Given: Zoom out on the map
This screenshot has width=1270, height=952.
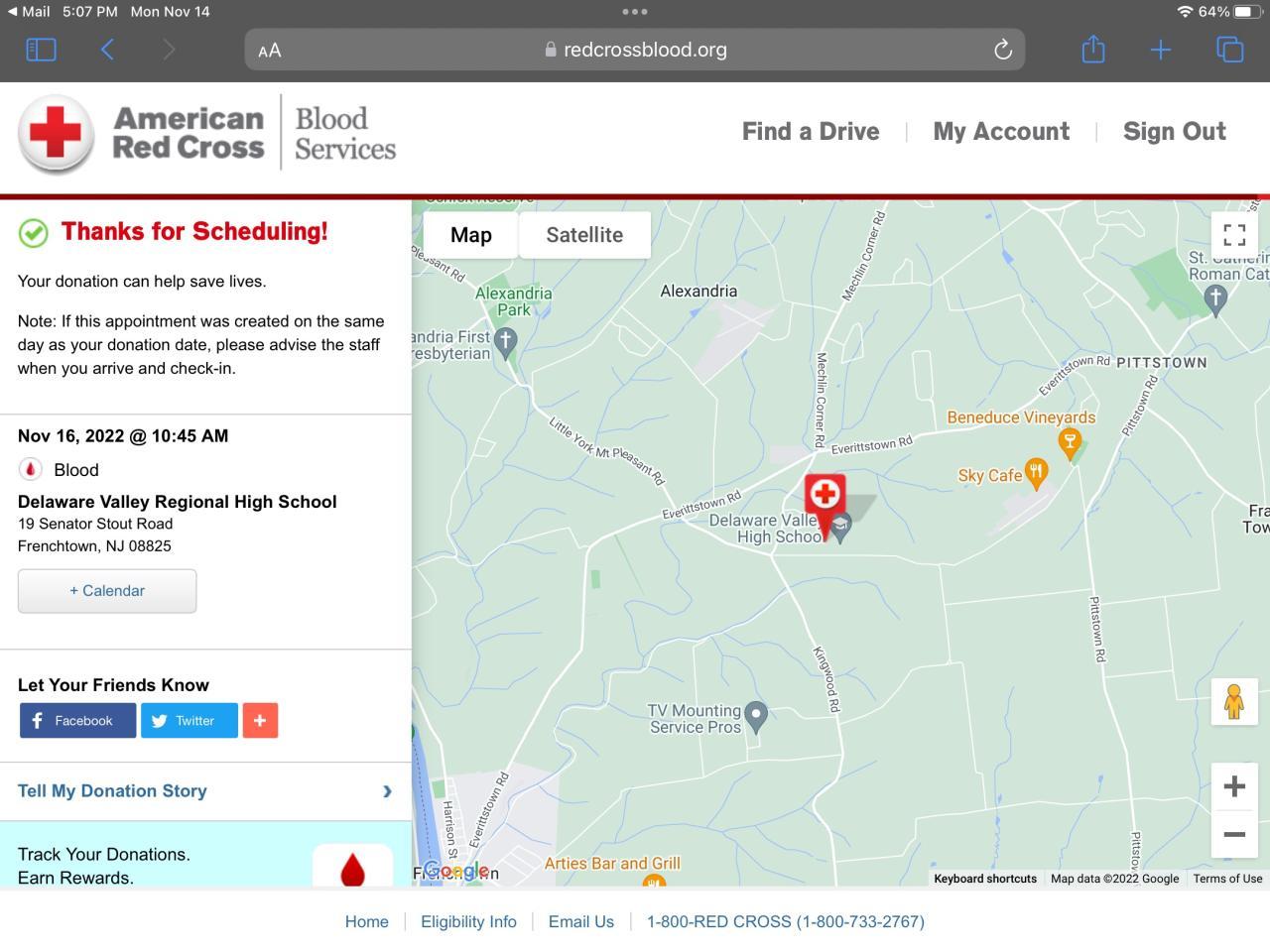Looking at the screenshot, I should pos(1234,834).
